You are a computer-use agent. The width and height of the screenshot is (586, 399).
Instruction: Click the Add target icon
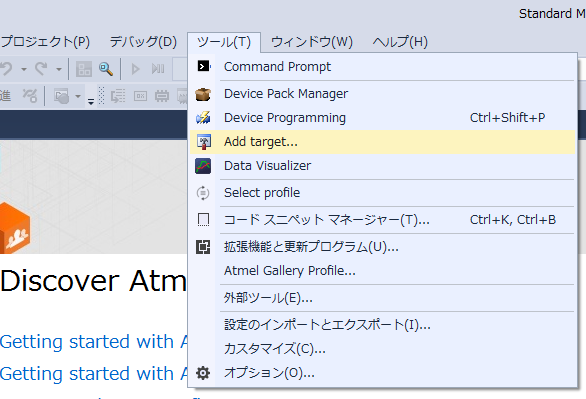(204, 142)
